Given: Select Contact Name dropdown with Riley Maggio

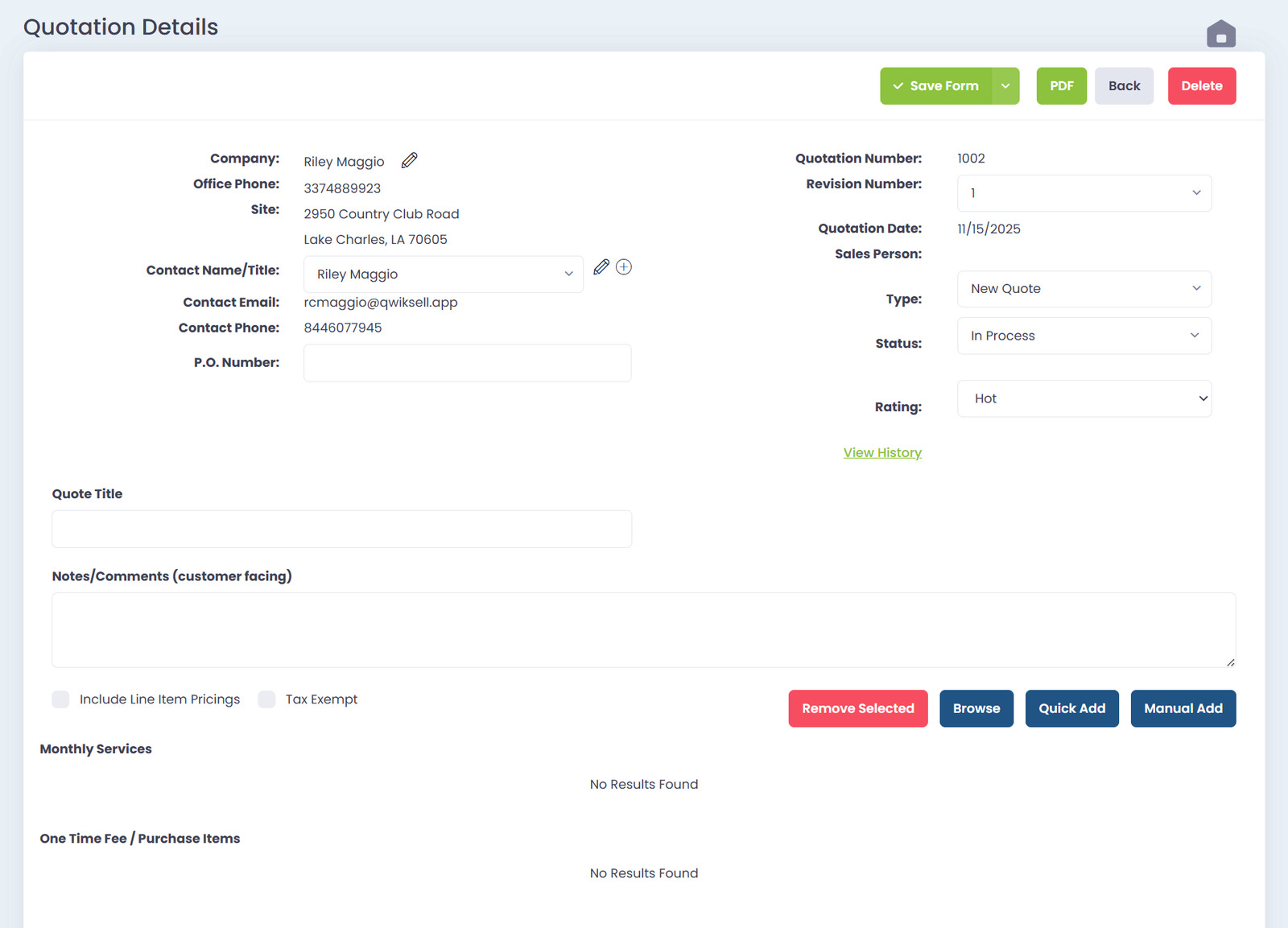Looking at the screenshot, I should point(443,274).
